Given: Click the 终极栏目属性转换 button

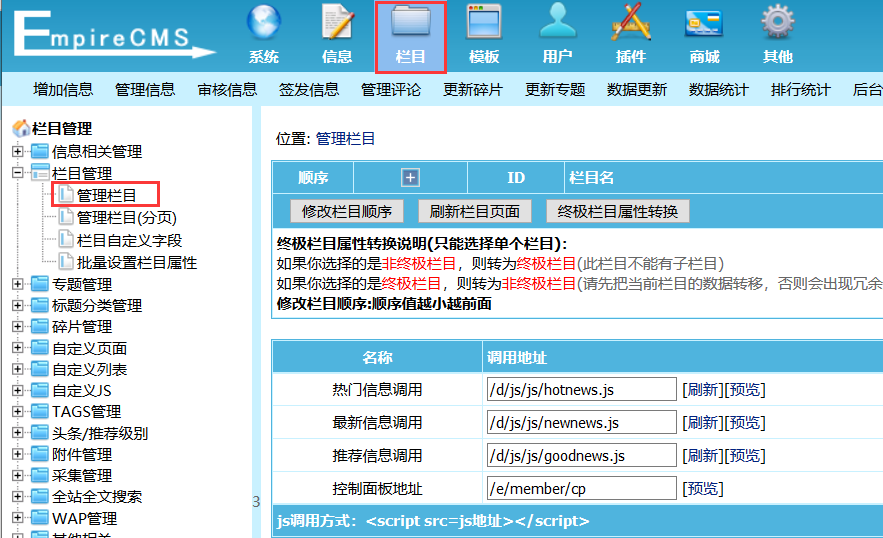Looking at the screenshot, I should 618,211.
